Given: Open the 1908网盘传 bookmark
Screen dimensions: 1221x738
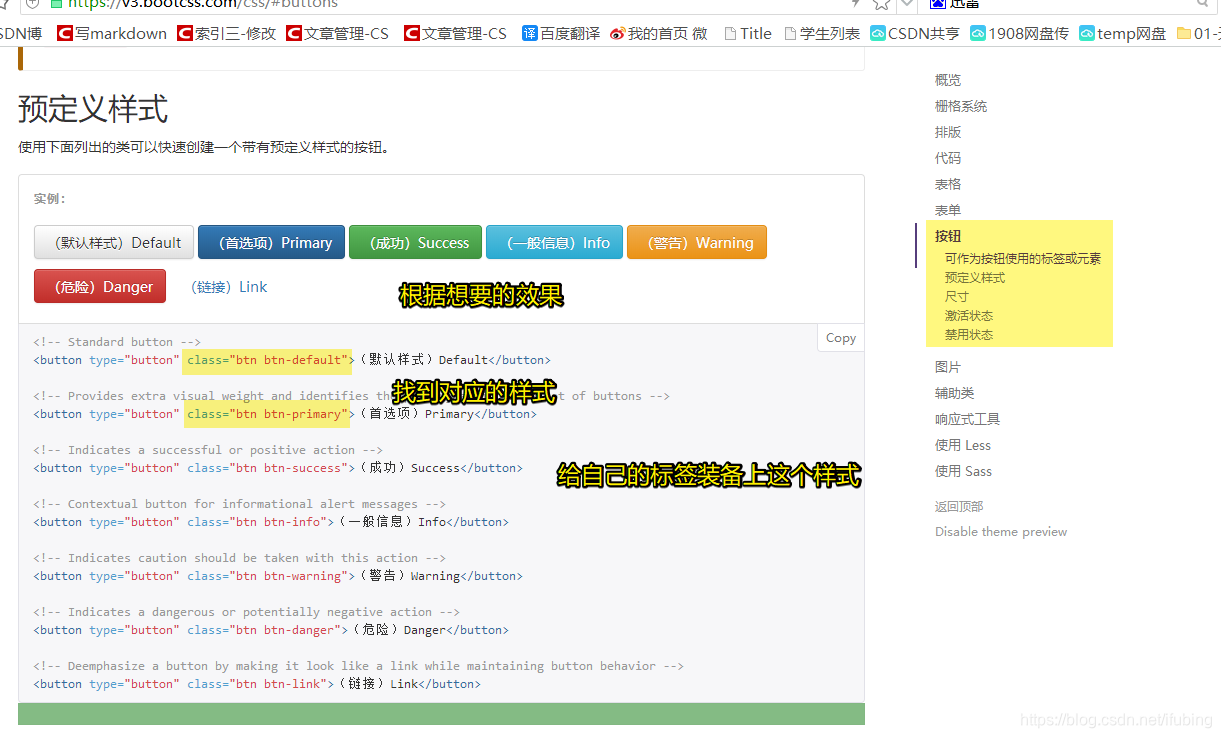Looking at the screenshot, I should point(1020,33).
